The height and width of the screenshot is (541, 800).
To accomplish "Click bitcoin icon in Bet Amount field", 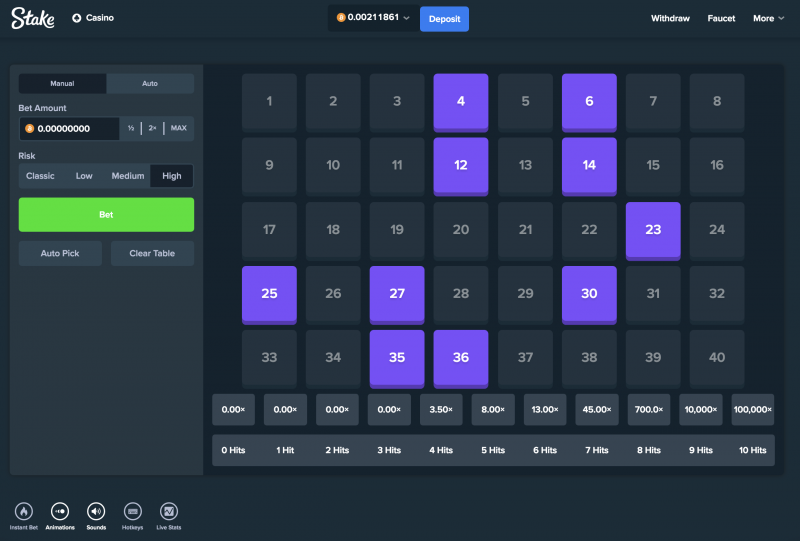I will coord(30,129).
